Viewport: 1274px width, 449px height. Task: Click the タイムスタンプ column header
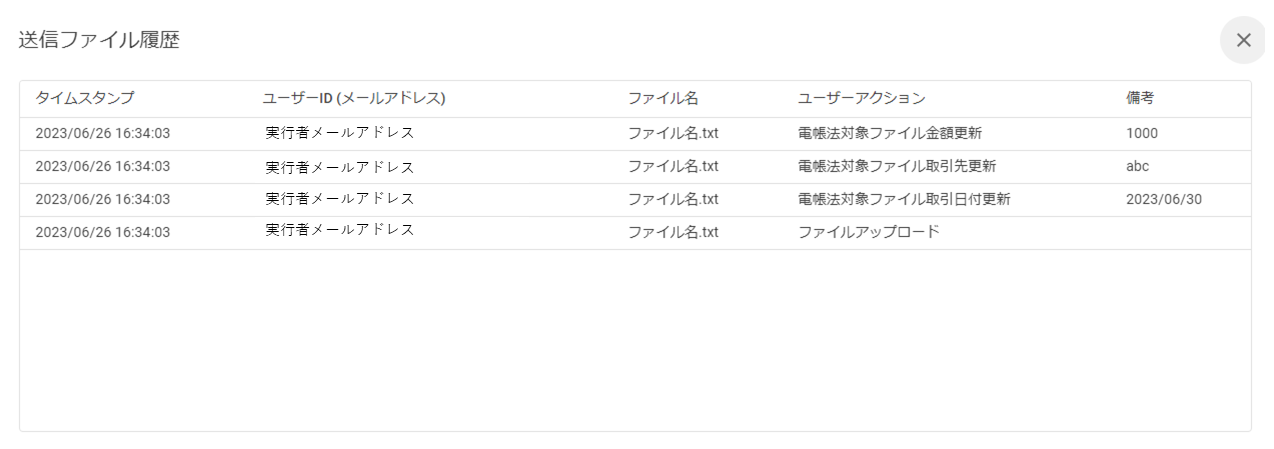pyautogui.click(x=85, y=98)
